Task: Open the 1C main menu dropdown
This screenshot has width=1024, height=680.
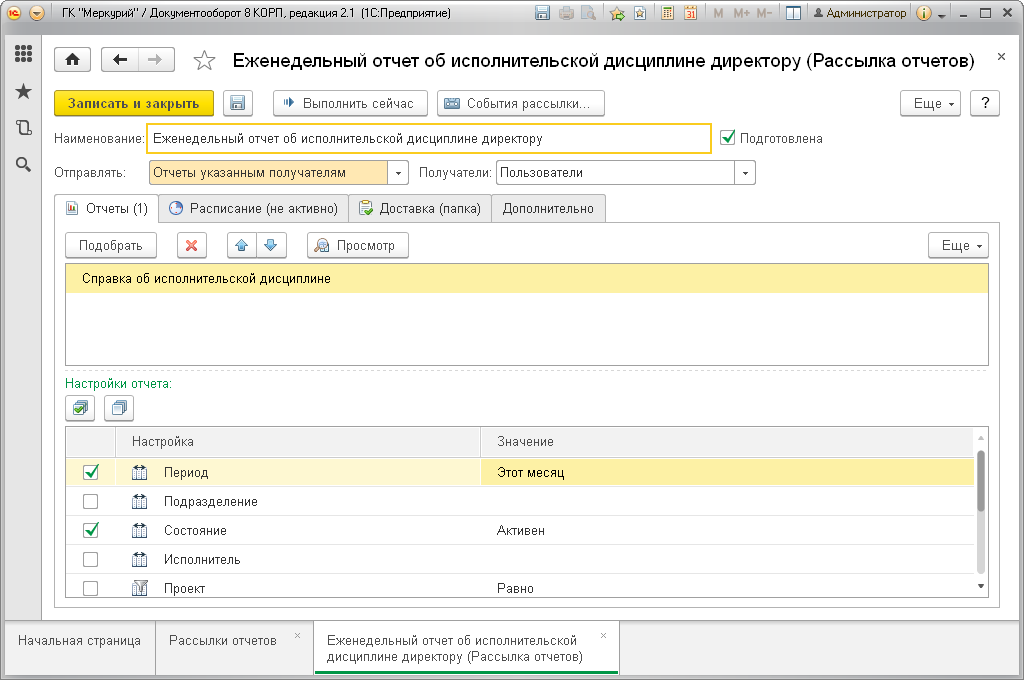Action: (37, 13)
